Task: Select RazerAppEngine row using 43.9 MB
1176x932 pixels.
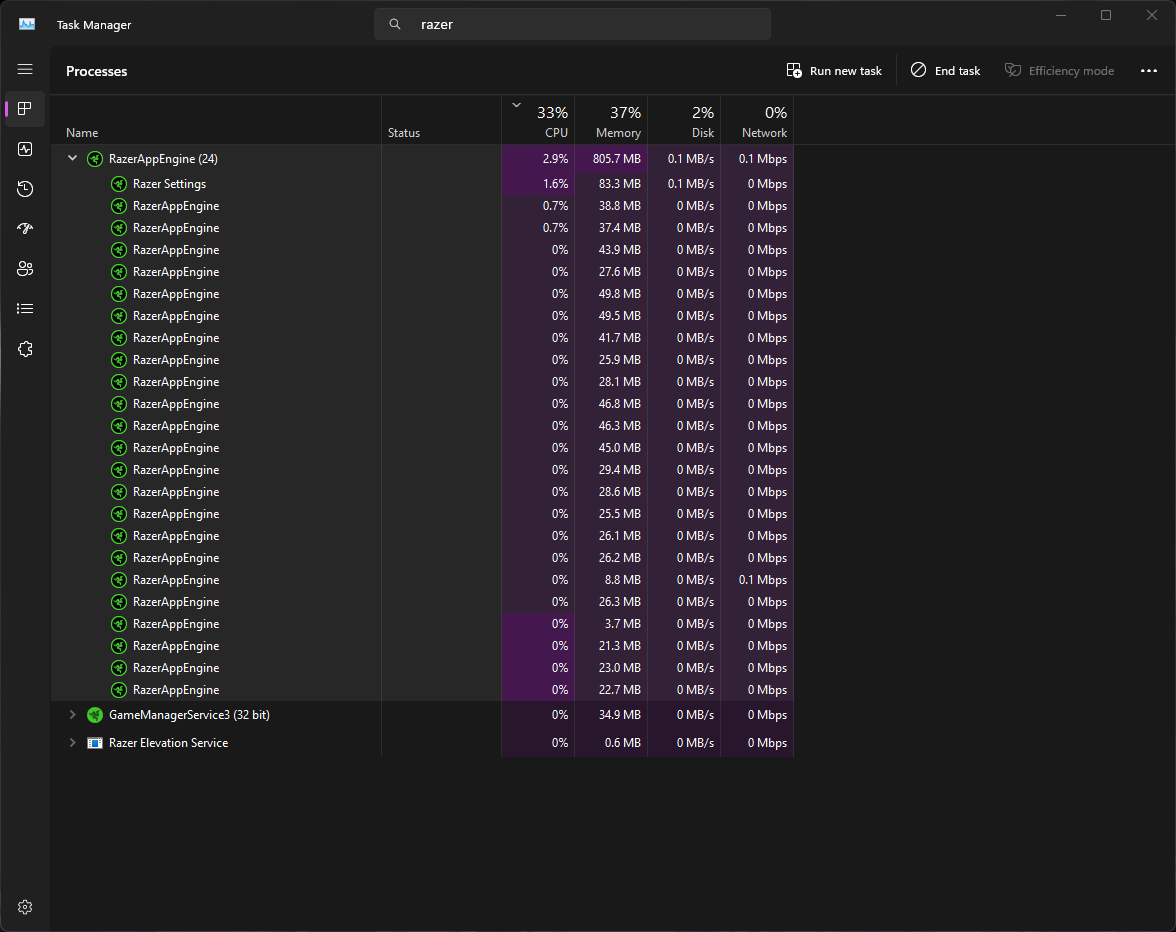Action: click(422, 250)
